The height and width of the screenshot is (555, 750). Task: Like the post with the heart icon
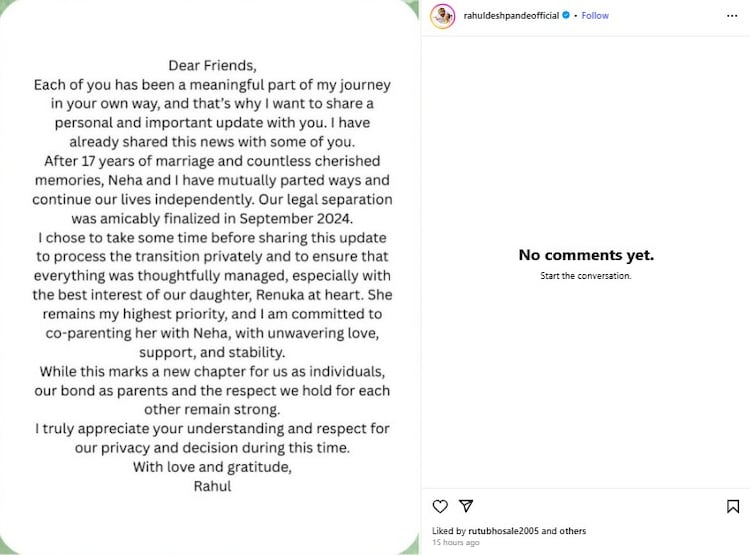click(x=440, y=506)
